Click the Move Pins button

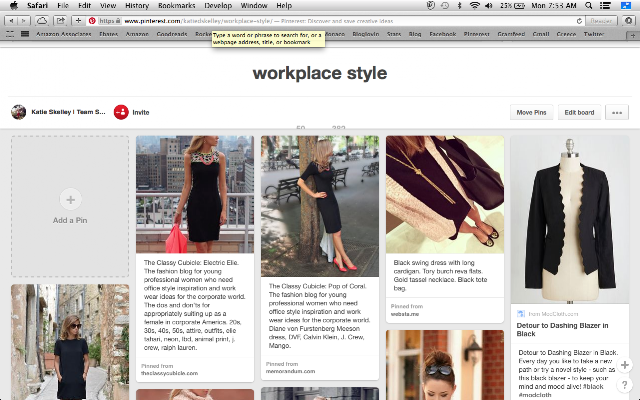531,112
